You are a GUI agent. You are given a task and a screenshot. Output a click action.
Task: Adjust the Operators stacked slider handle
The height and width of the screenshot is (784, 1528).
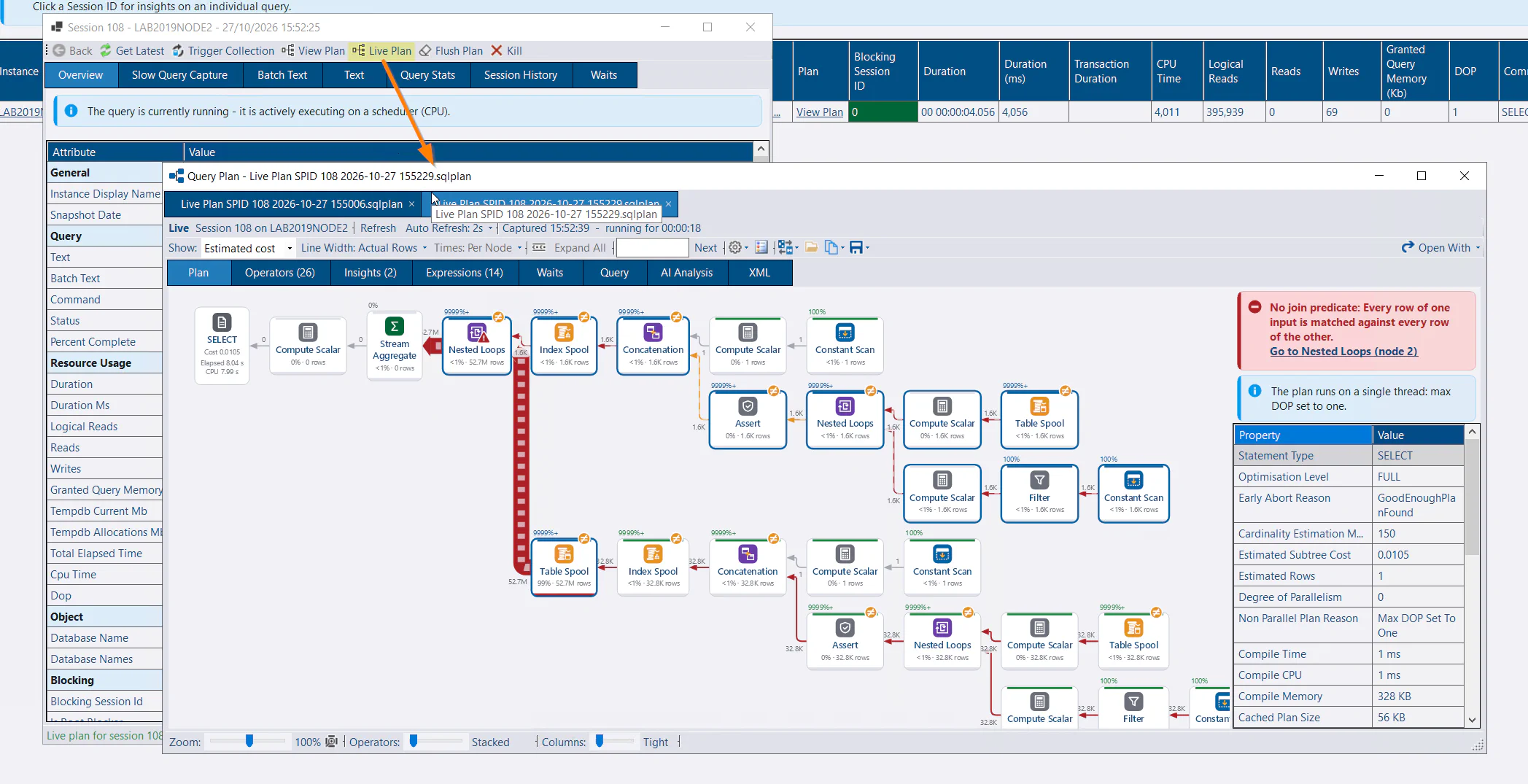pos(414,741)
